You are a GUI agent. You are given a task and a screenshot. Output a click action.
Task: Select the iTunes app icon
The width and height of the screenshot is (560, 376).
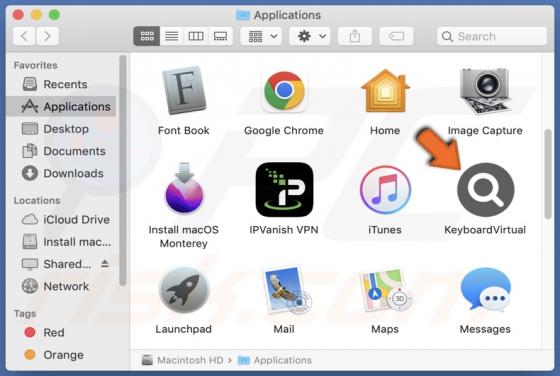(385, 190)
